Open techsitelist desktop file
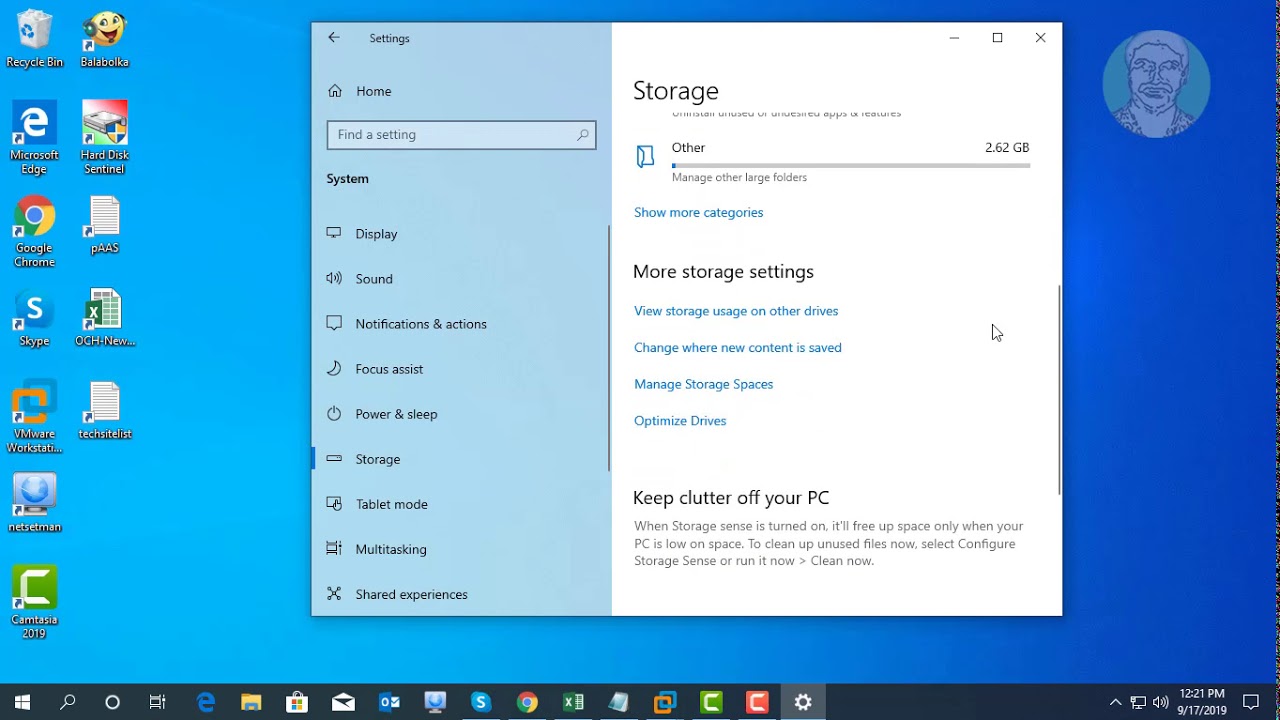This screenshot has height=720, width=1280. tap(104, 411)
